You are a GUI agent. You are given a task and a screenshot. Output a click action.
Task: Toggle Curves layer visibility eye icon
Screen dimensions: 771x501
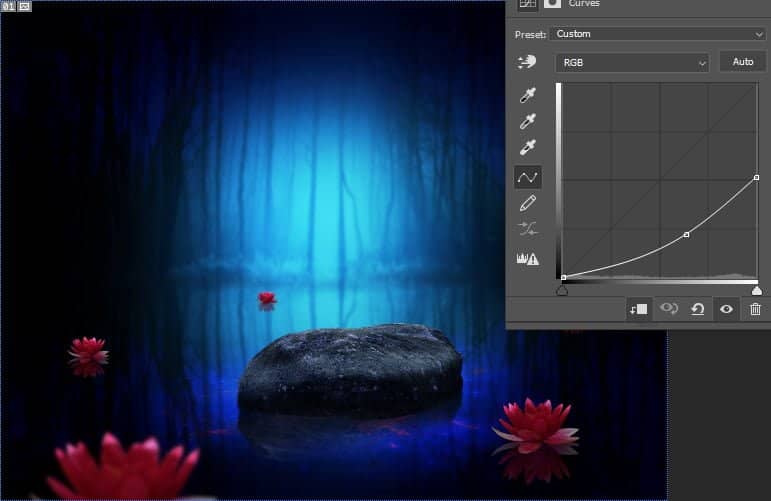727,309
